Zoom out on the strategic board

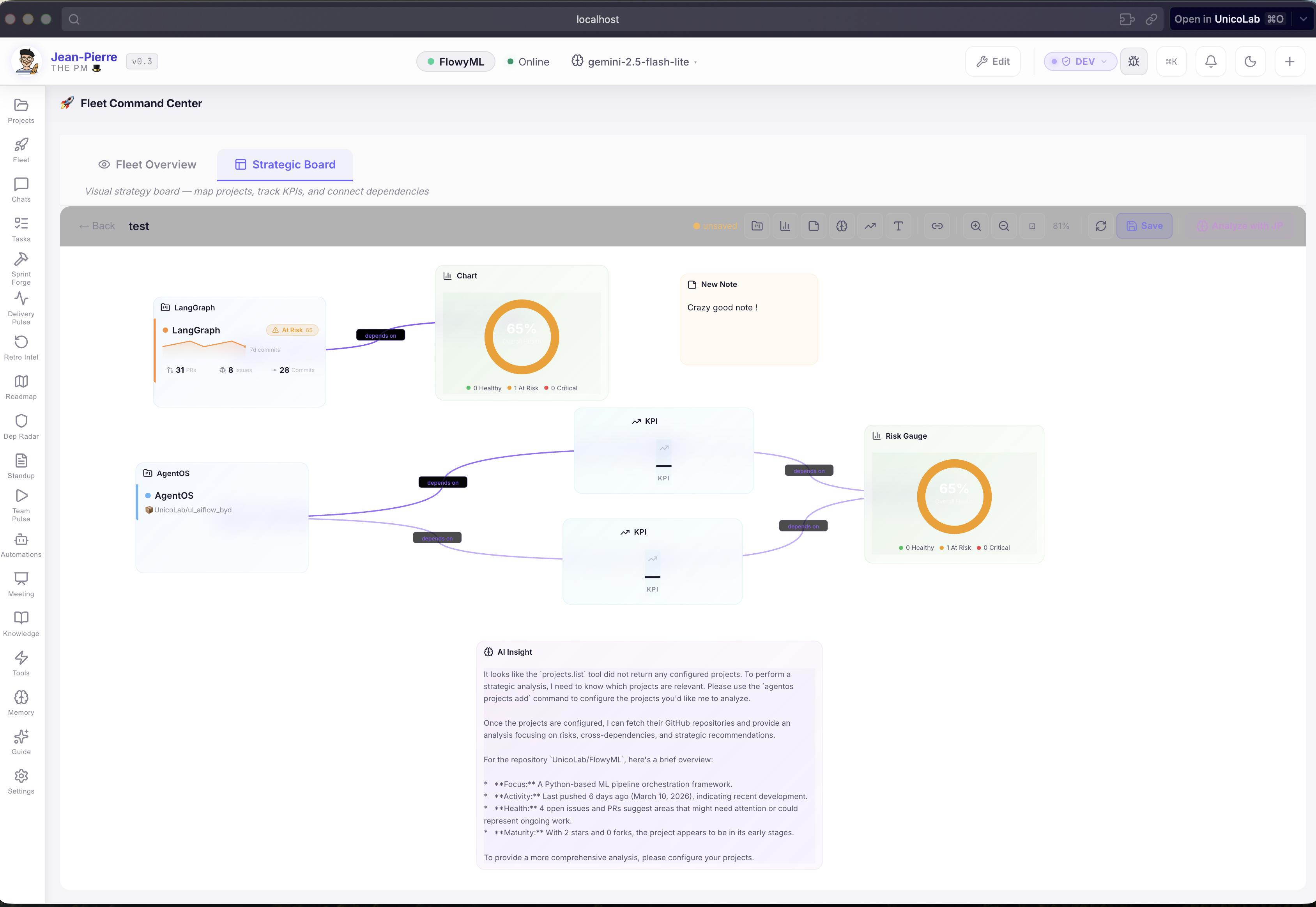pos(1004,226)
